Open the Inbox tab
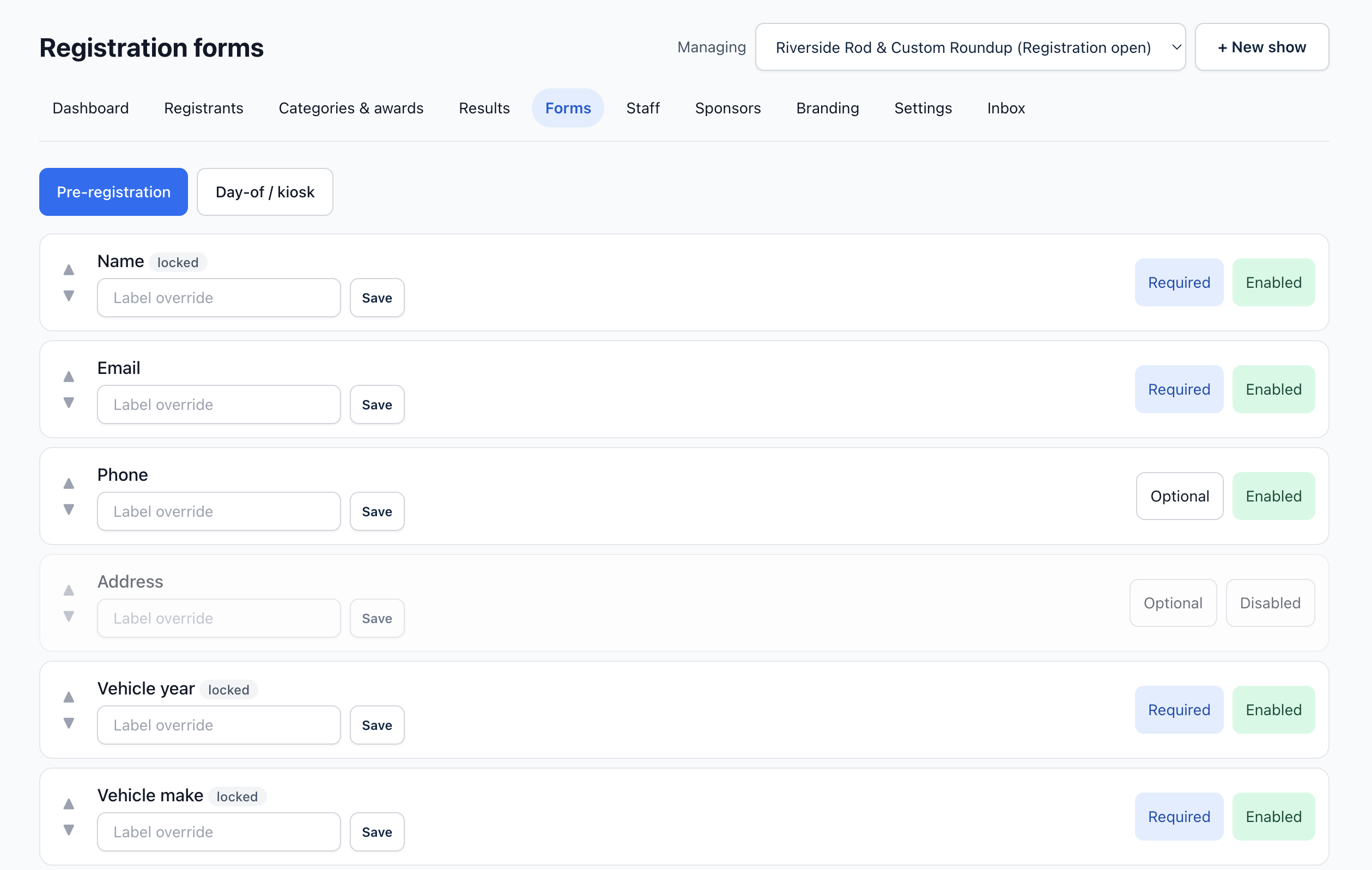1372x870 pixels. click(x=1006, y=108)
